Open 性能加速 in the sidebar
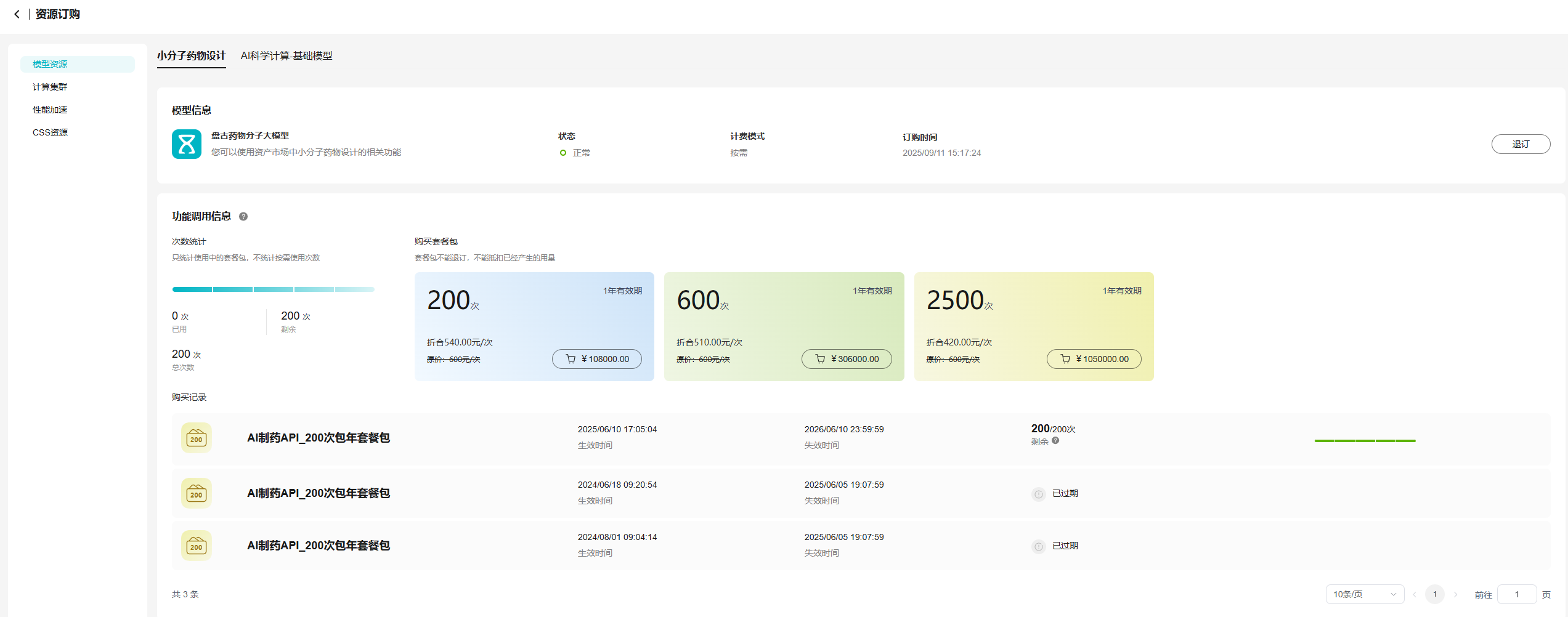The image size is (1568, 617). [50, 110]
